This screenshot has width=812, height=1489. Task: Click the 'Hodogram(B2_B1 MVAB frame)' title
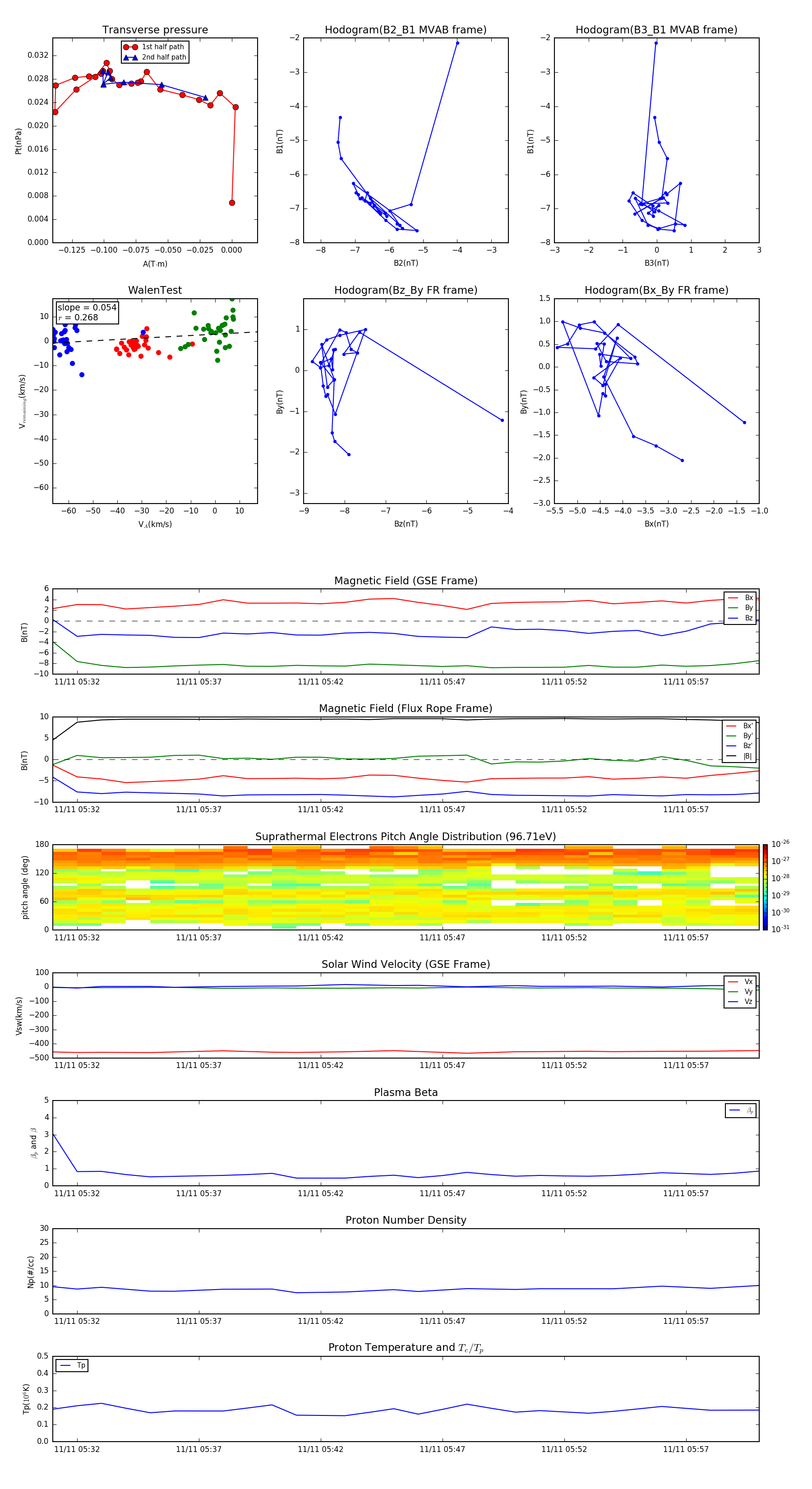[406, 30]
